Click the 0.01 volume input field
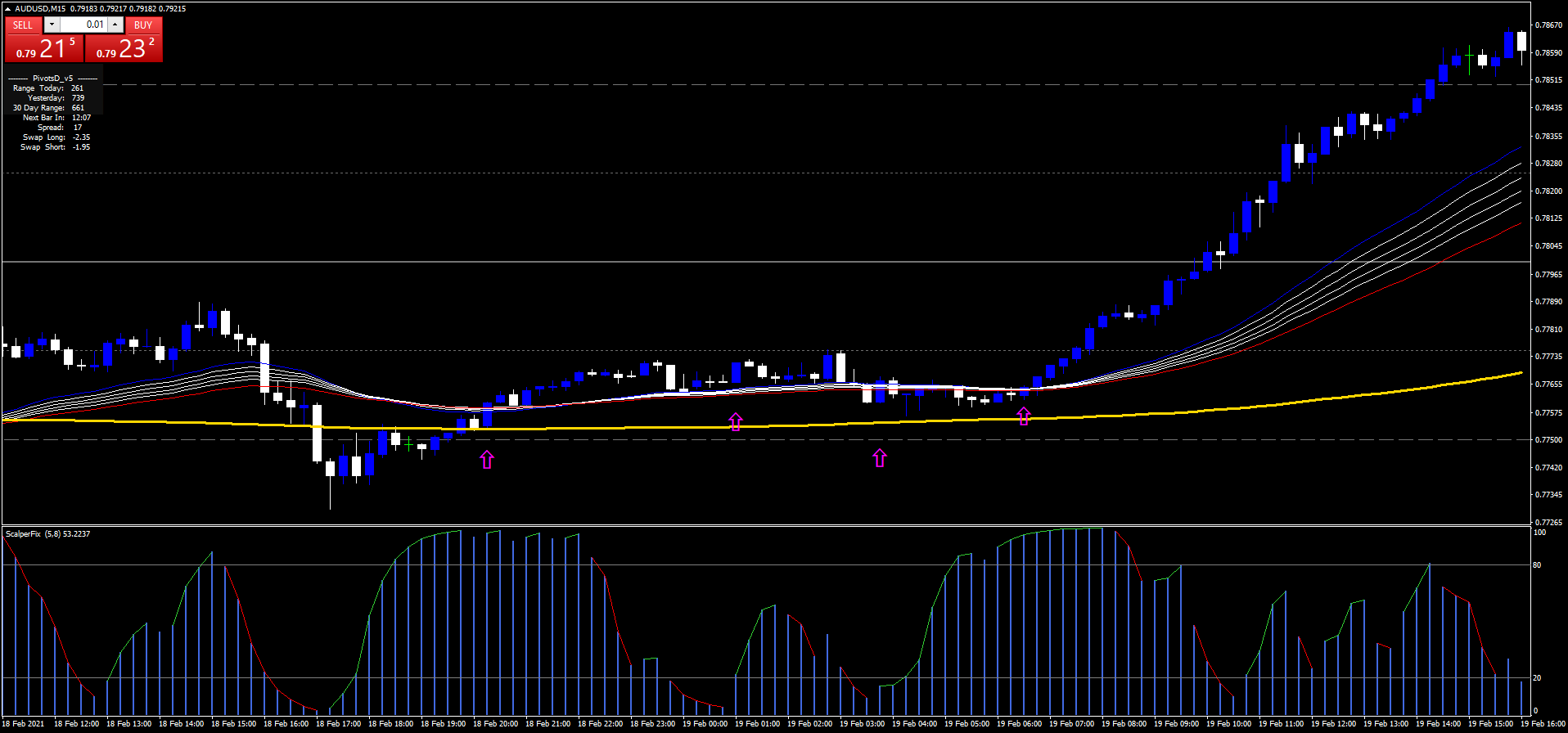Viewport: 1568px width, 733px height. point(84,25)
